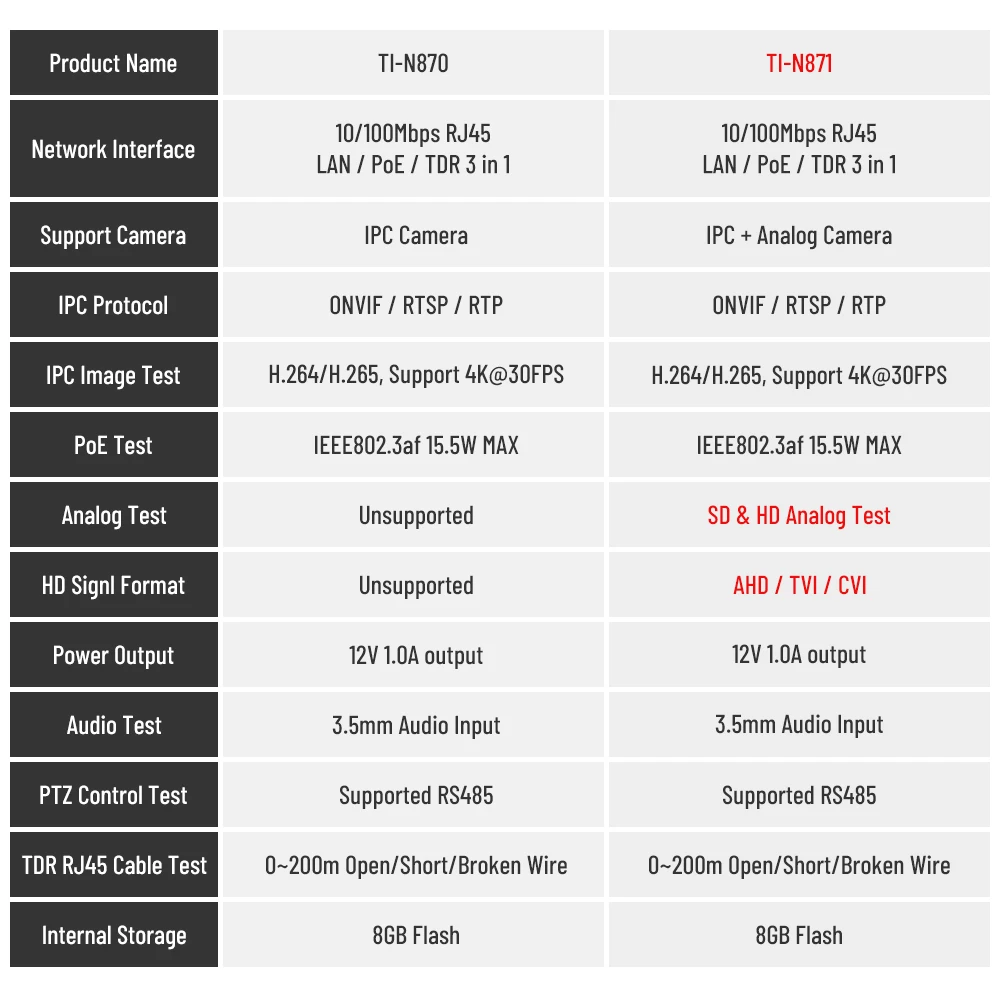Click the Audio Test row label
The image size is (1000, 1000).
113,726
